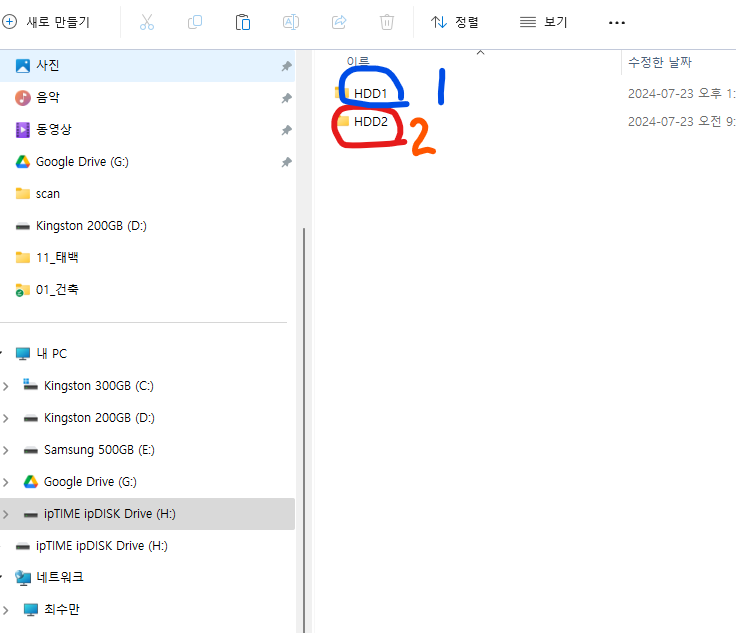
Task: Select 최수만 network computer
Action: tap(147, 609)
